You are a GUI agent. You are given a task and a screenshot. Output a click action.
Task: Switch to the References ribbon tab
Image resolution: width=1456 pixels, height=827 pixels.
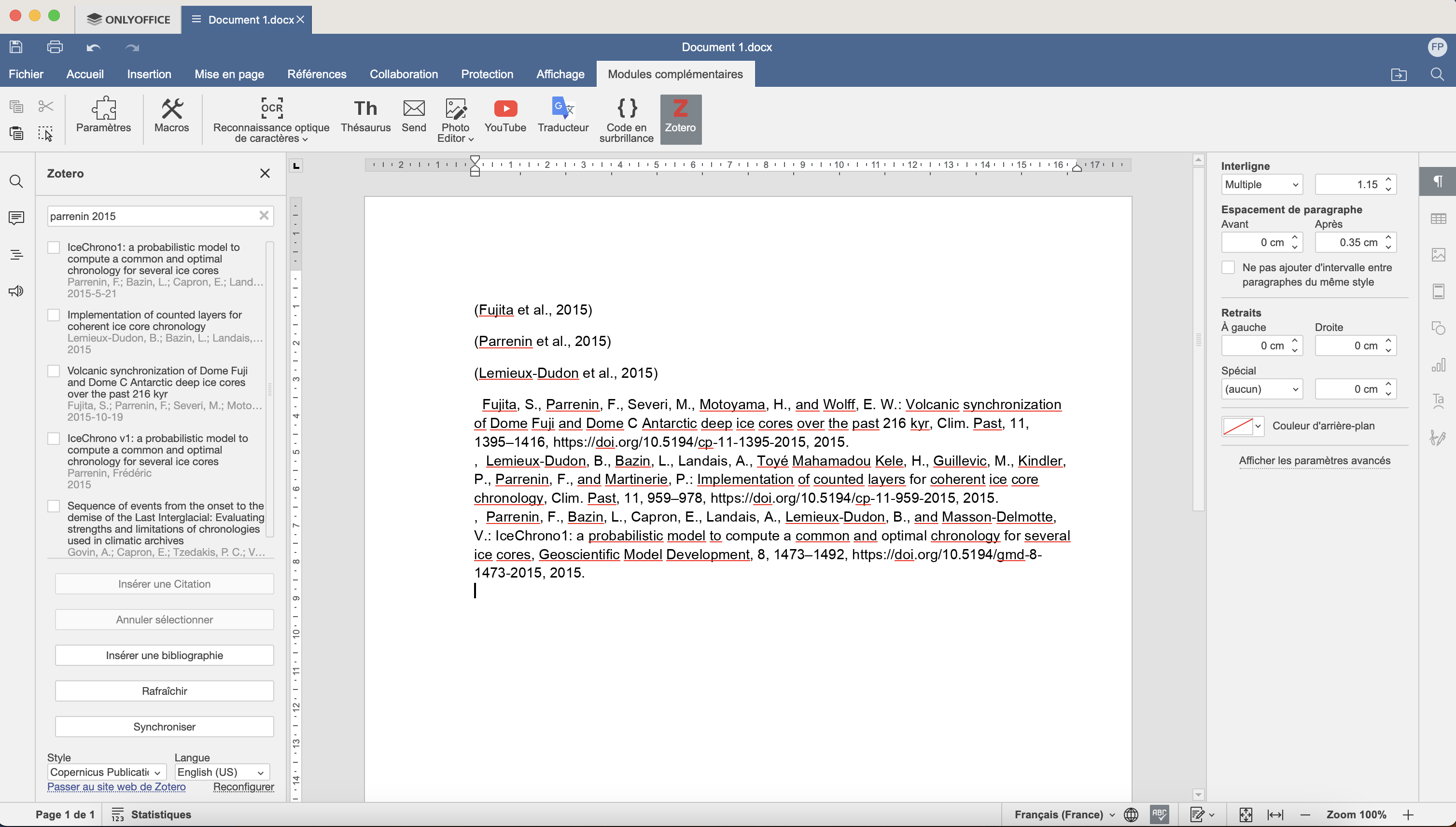click(x=317, y=74)
